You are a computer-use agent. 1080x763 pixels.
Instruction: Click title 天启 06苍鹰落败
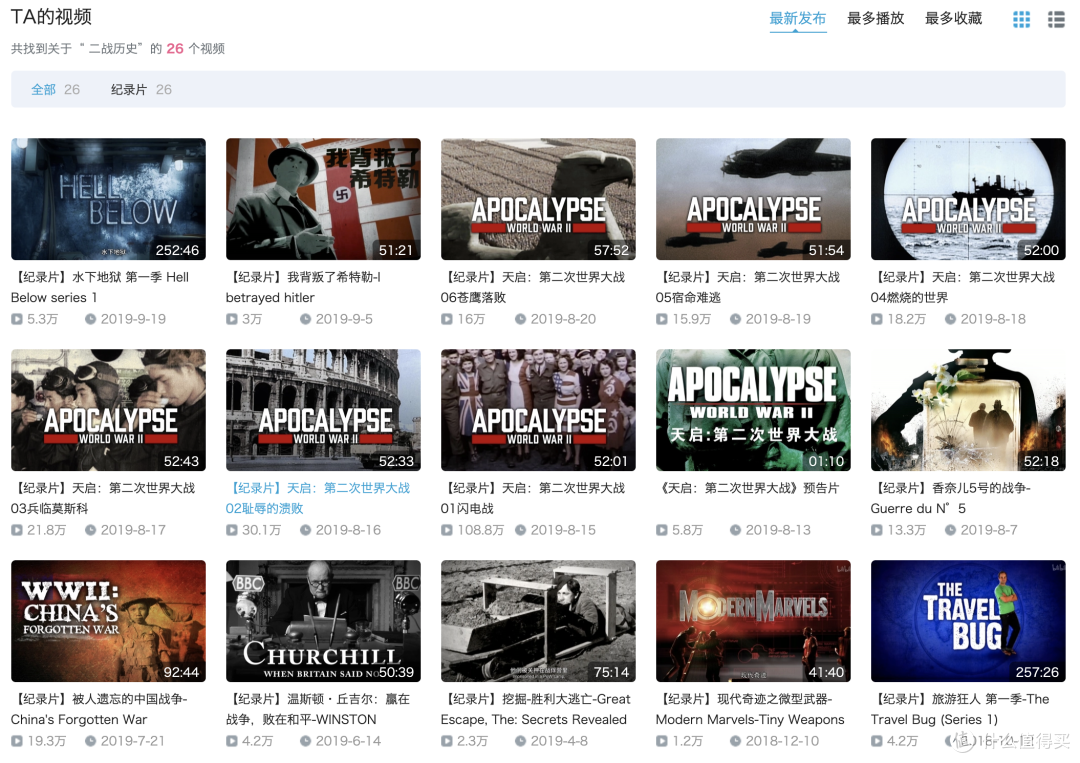[533, 287]
